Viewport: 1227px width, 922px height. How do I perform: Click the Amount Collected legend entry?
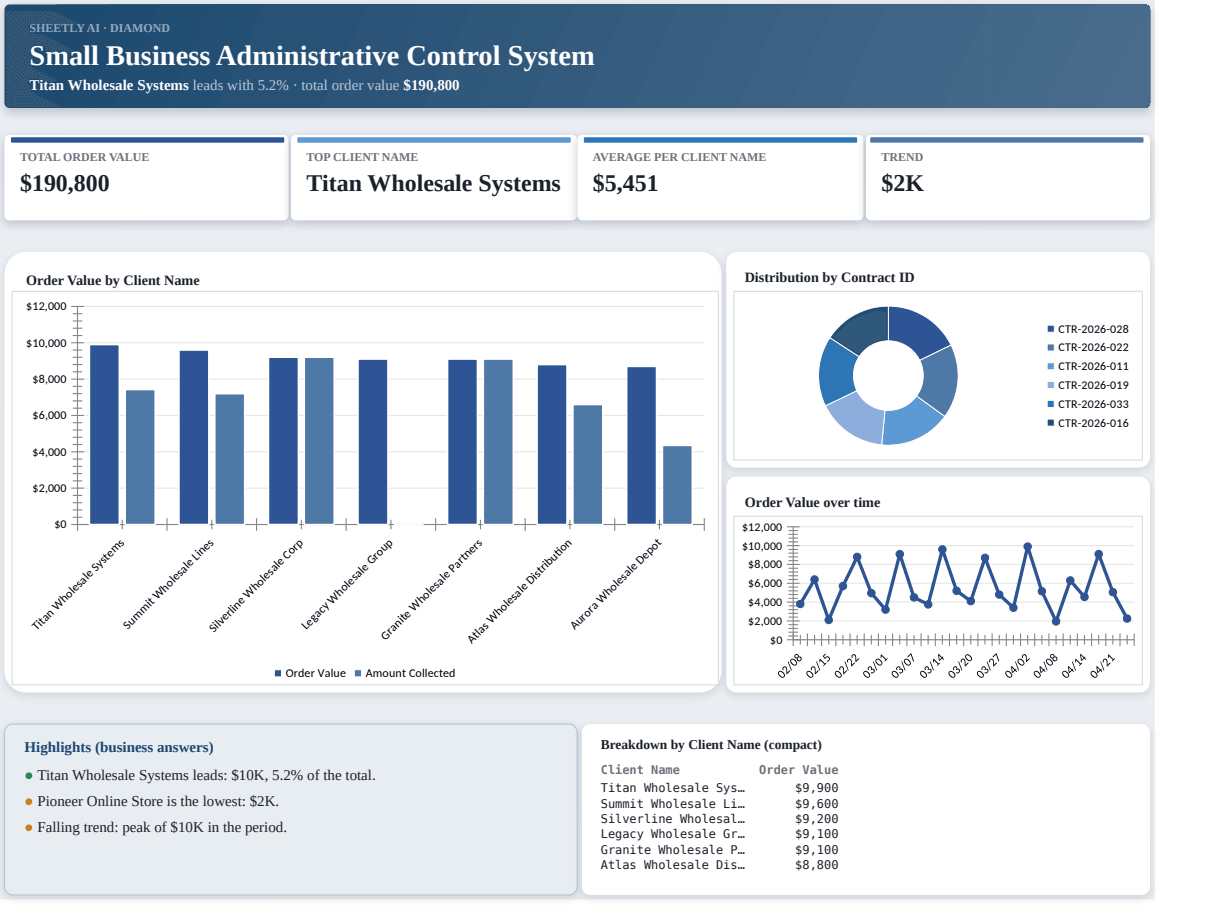(x=405, y=673)
